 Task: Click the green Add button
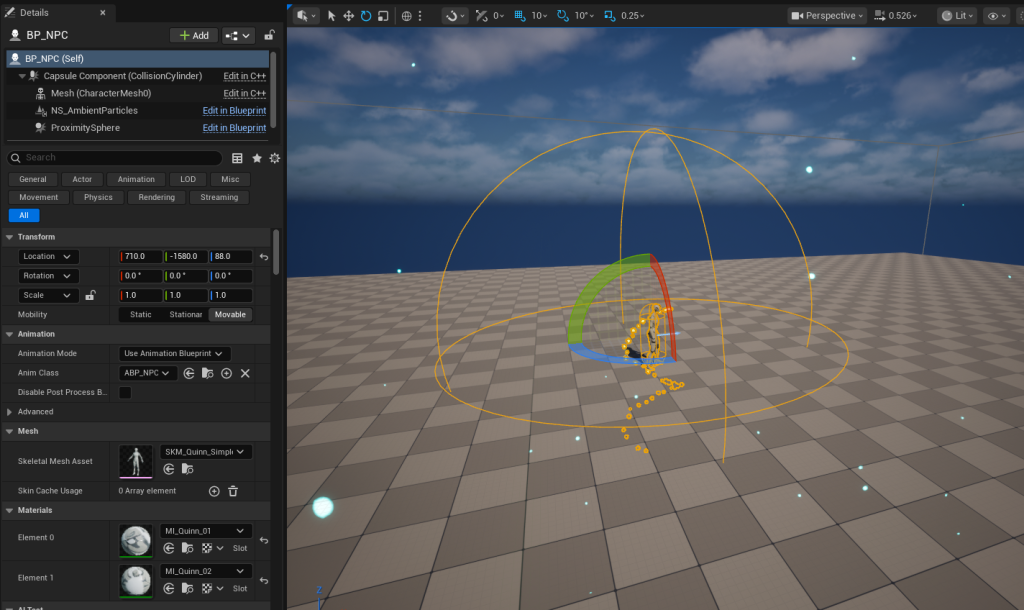[193, 34]
